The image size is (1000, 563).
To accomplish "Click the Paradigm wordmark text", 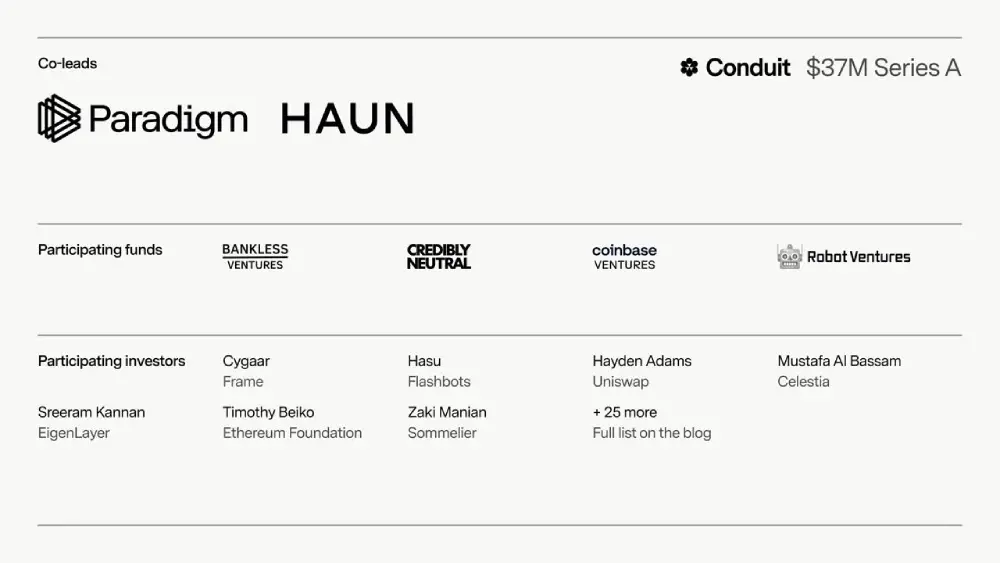I will tap(167, 120).
